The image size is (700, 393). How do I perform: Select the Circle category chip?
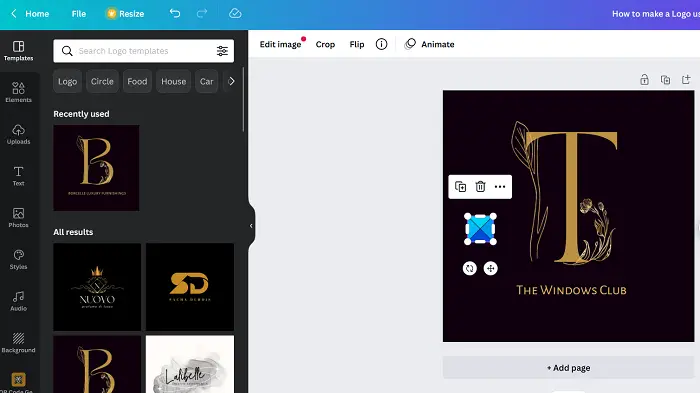(102, 81)
